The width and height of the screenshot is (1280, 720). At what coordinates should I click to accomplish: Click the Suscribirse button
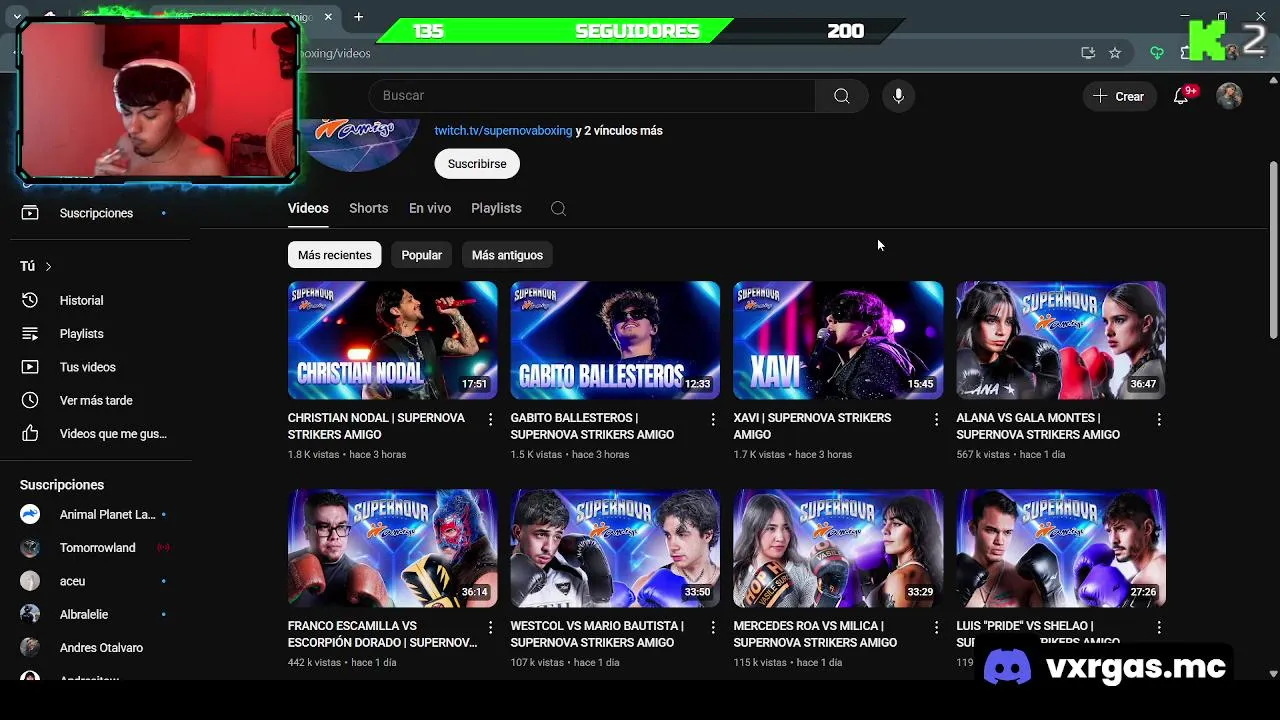477,164
